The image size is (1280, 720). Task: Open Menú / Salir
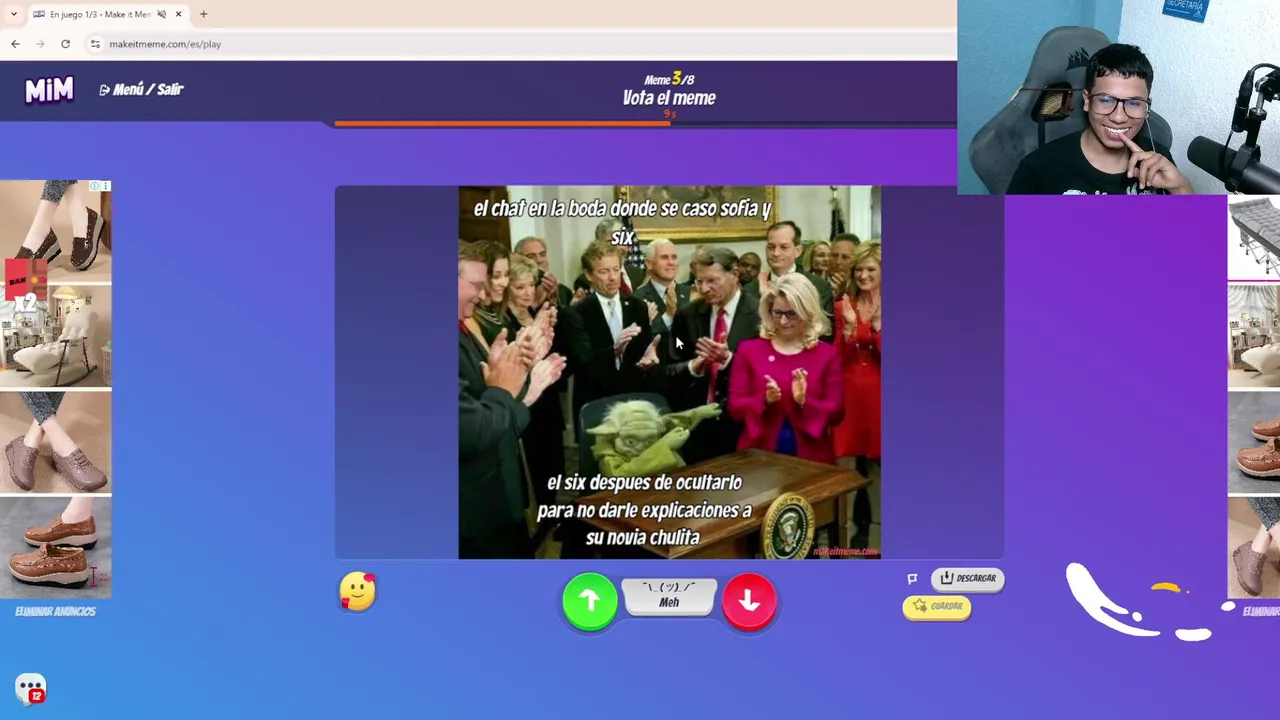[x=141, y=89]
